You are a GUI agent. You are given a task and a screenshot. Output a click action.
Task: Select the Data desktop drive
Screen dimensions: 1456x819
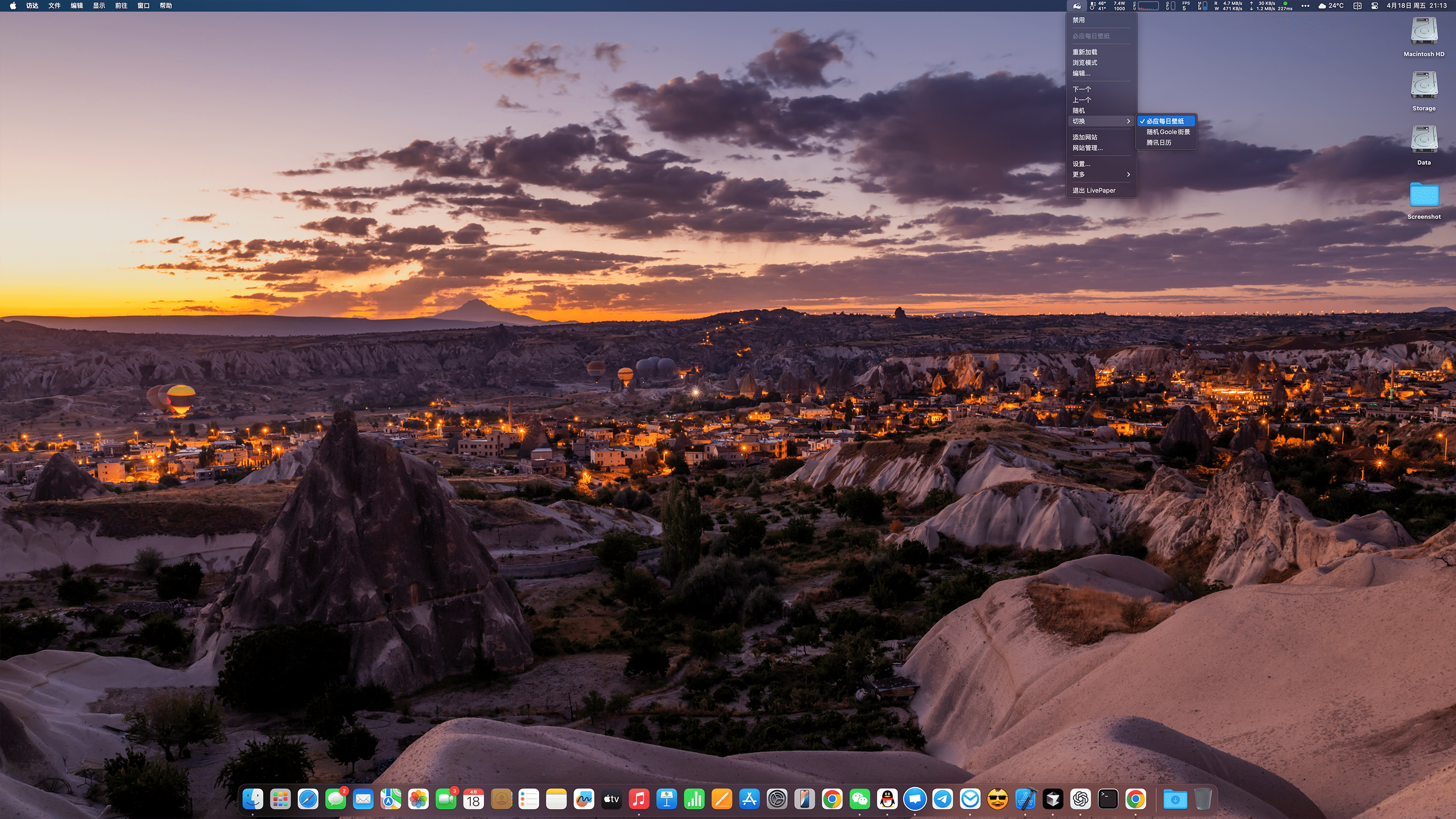(1423, 146)
